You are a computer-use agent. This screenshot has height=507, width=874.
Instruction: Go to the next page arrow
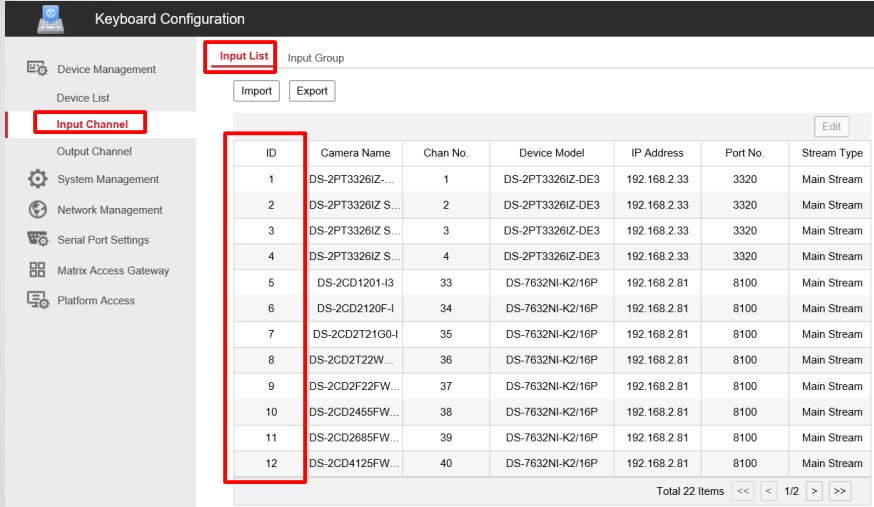(x=814, y=491)
